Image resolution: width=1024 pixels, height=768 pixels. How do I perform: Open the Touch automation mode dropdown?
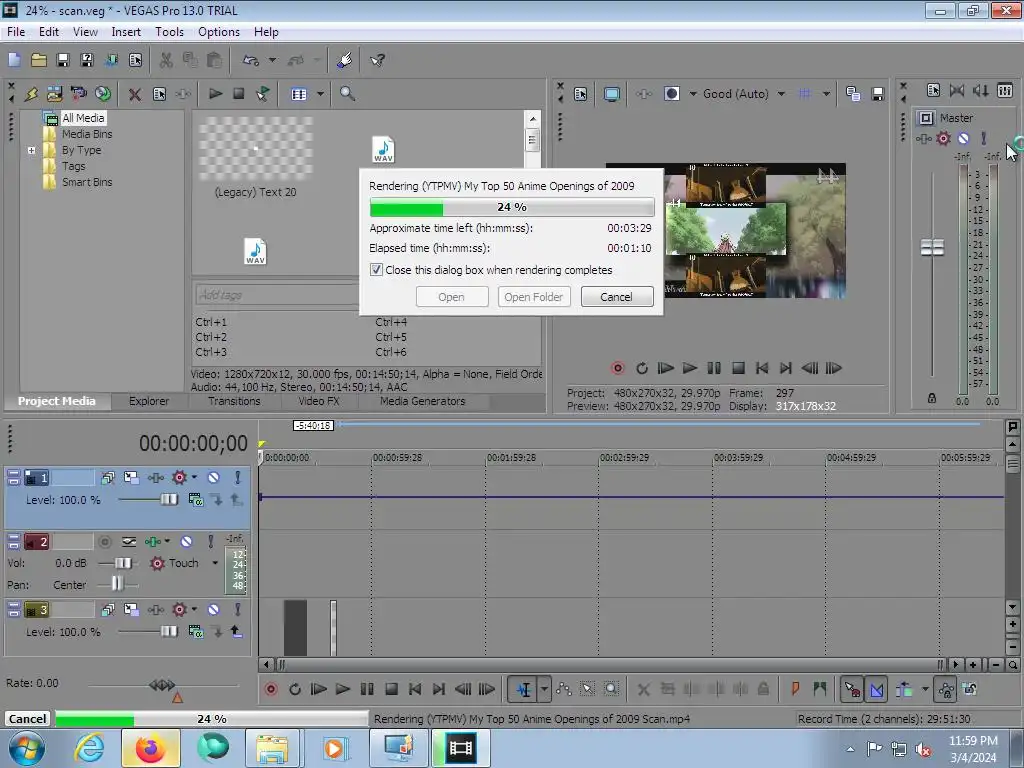point(215,563)
